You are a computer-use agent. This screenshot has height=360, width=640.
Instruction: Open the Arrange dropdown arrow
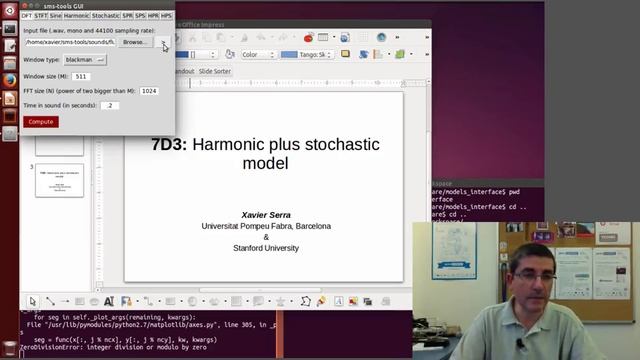[411, 54]
